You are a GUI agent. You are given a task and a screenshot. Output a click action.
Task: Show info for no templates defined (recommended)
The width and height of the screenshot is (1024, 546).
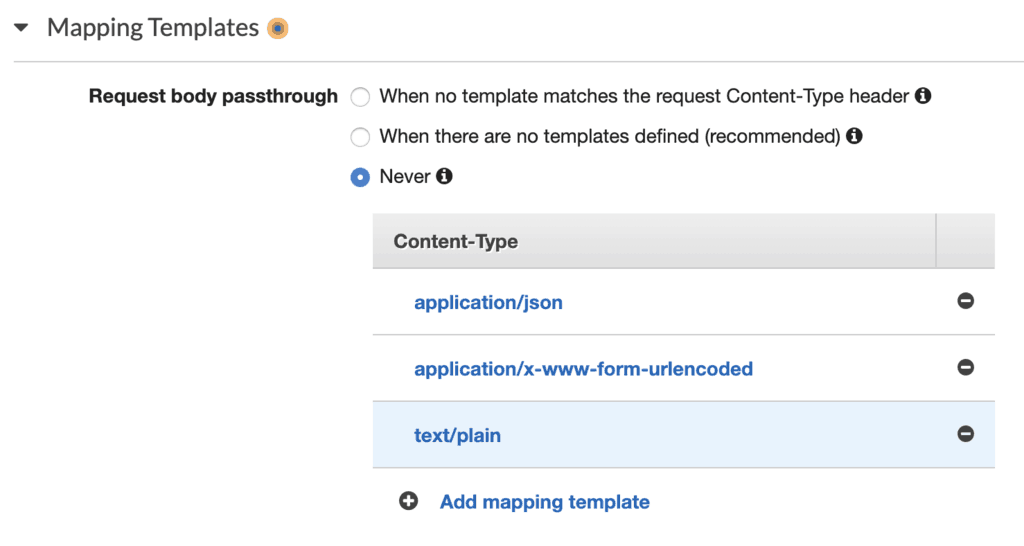tap(854, 136)
